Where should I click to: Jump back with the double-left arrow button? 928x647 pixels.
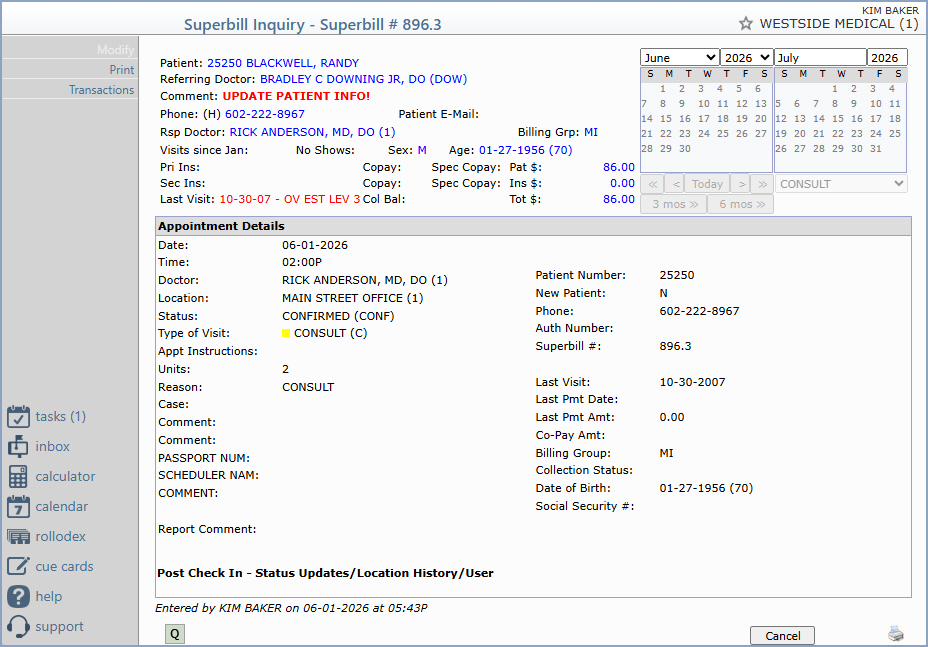pos(652,184)
